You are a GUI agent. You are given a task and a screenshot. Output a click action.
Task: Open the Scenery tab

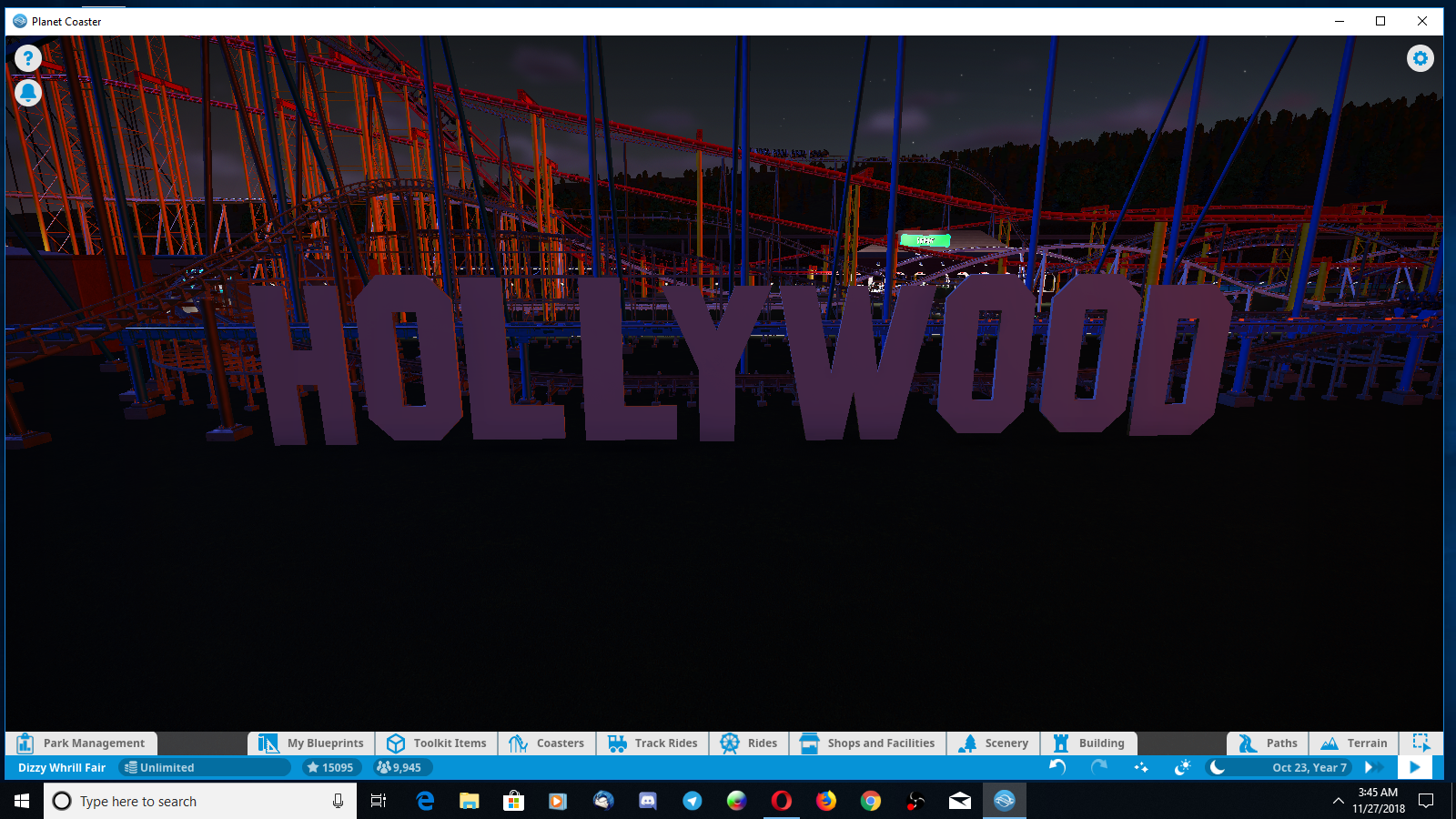coord(993,743)
